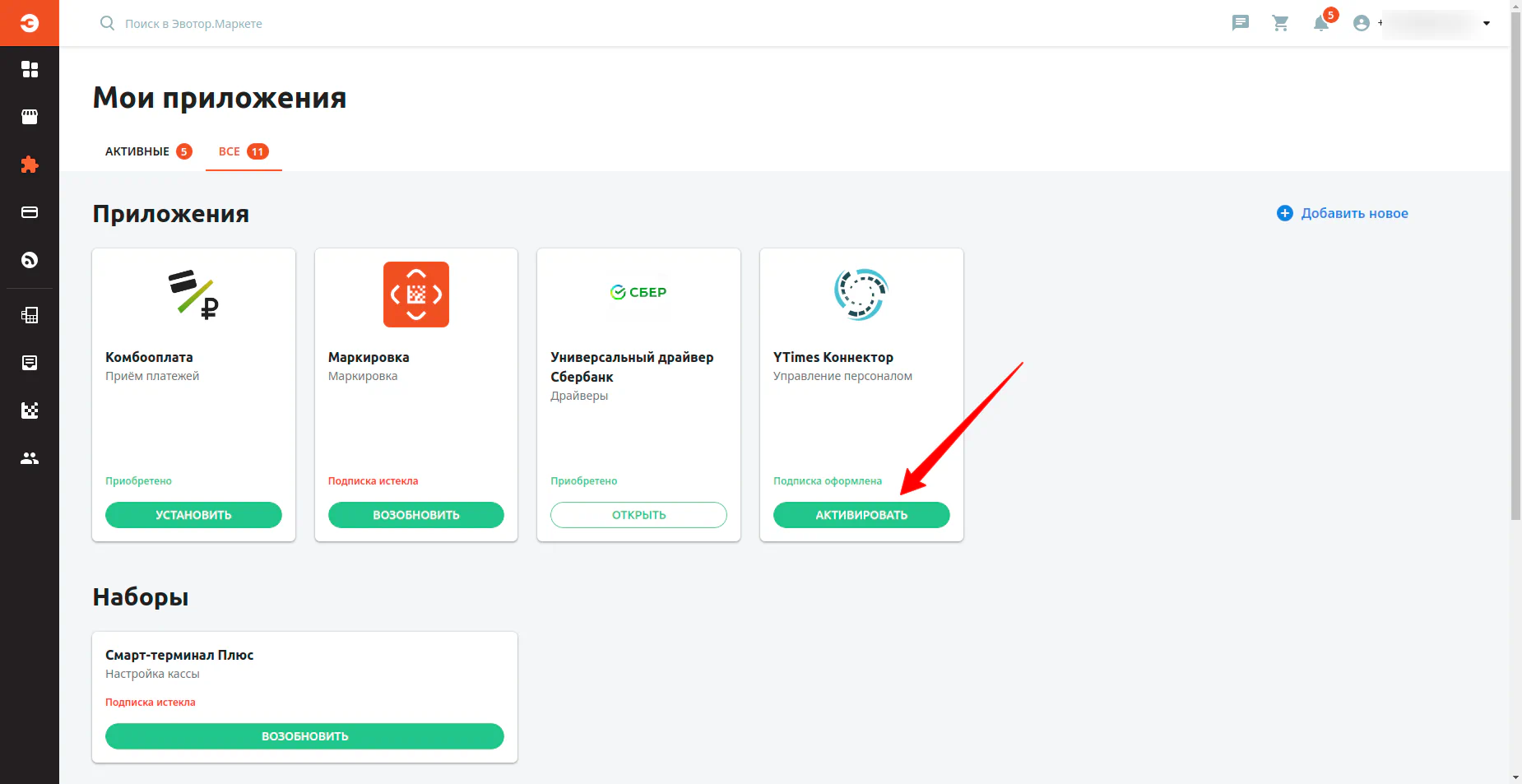Click УСТАНОВИТЬ on the Комбооплата card

click(x=193, y=515)
